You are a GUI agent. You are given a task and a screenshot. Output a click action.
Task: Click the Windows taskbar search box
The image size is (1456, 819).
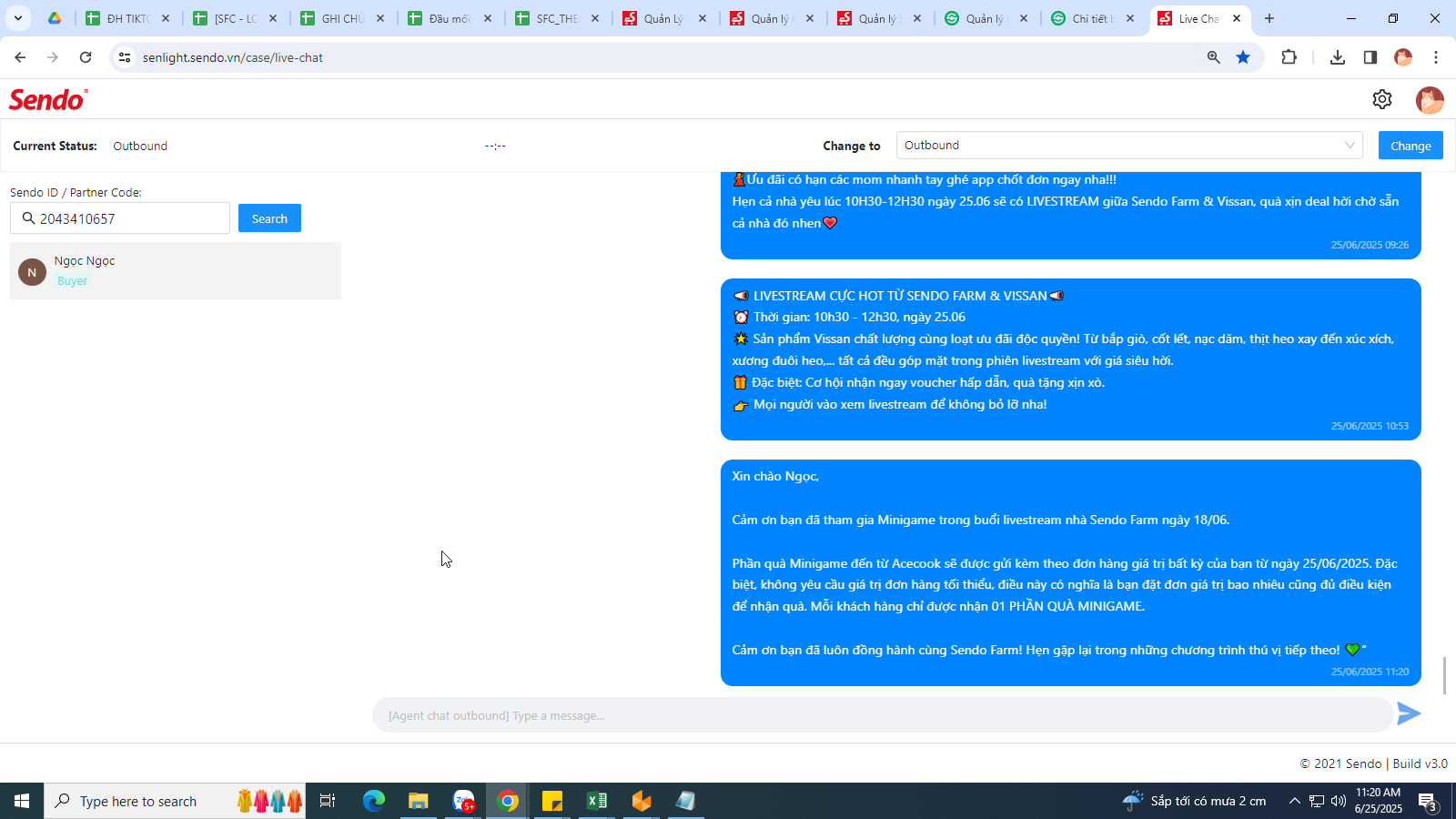click(x=175, y=801)
